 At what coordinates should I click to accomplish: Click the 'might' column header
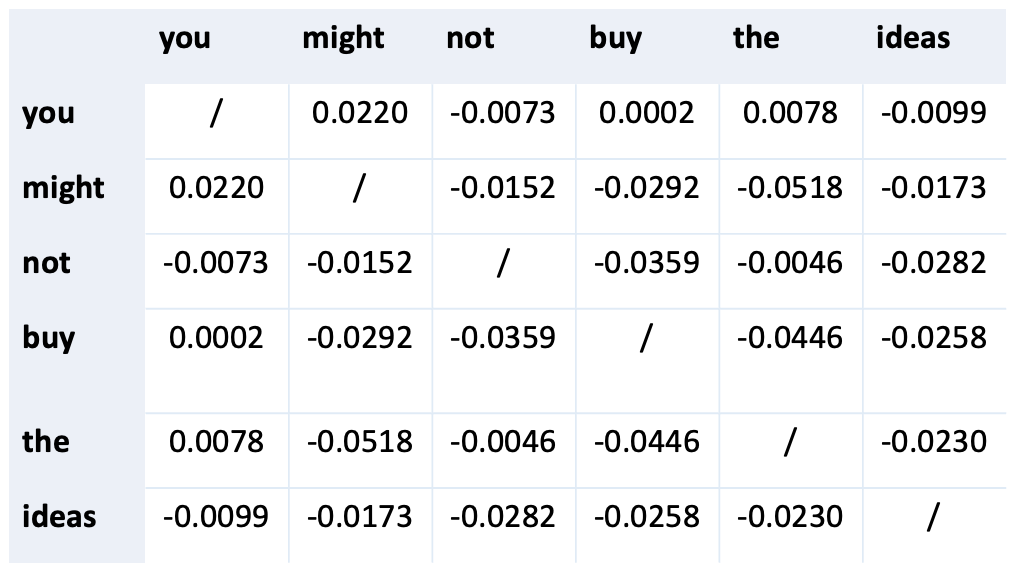coord(343,39)
